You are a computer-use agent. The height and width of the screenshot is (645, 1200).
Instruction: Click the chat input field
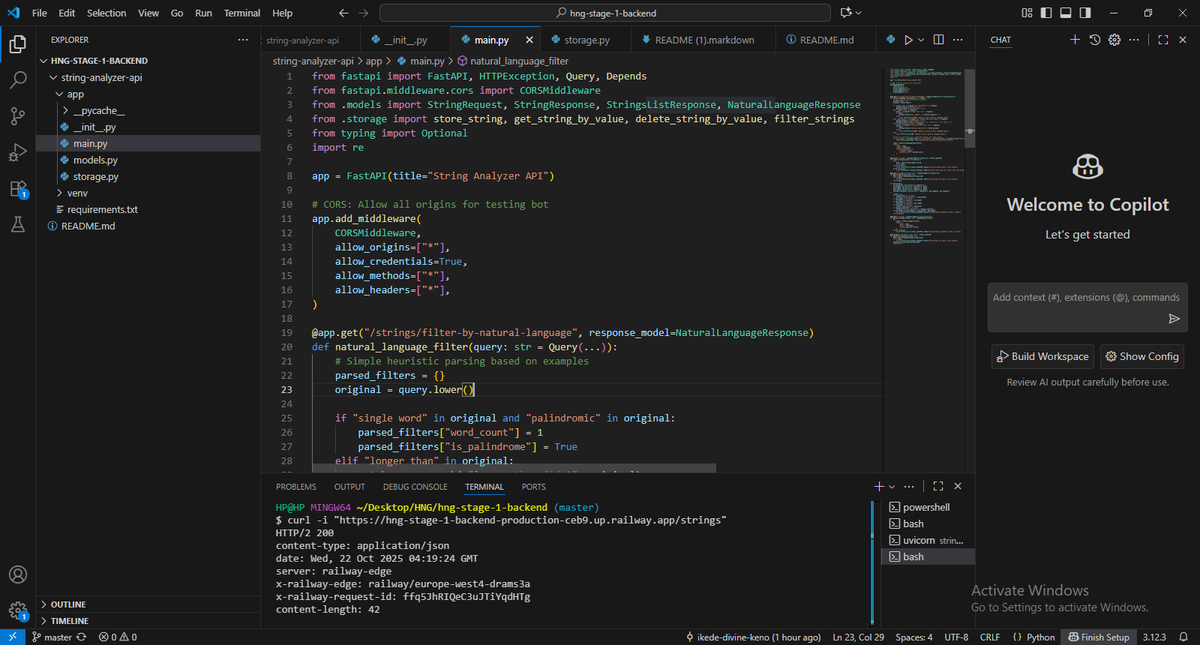(x=1086, y=306)
